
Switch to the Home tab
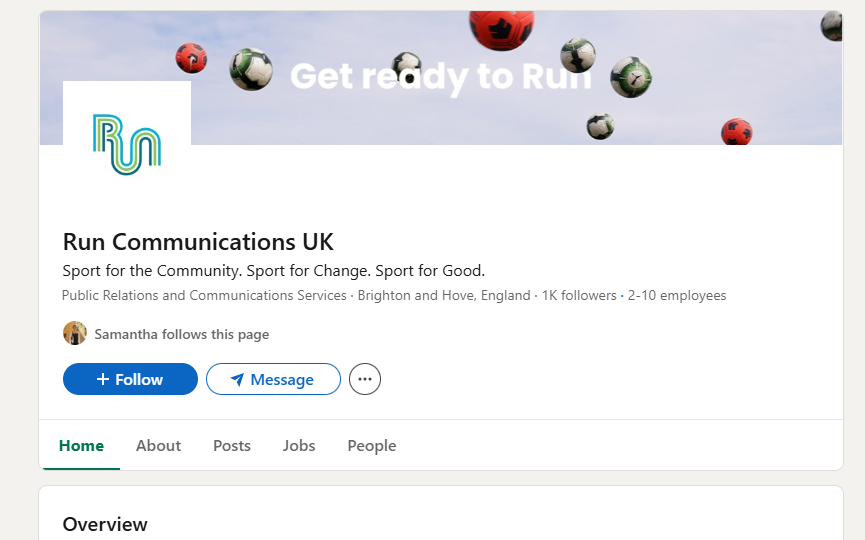click(81, 446)
